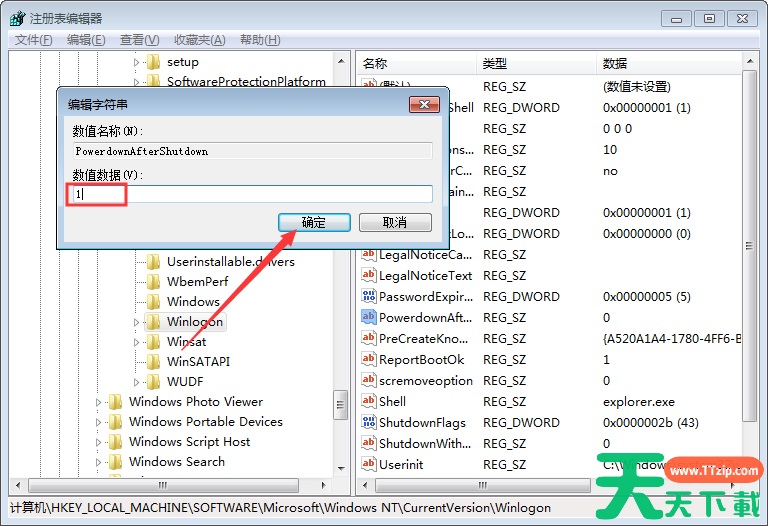Click the 0x0000002b (43) data cell
Viewport: 768px width, 526px height.
coord(650,422)
